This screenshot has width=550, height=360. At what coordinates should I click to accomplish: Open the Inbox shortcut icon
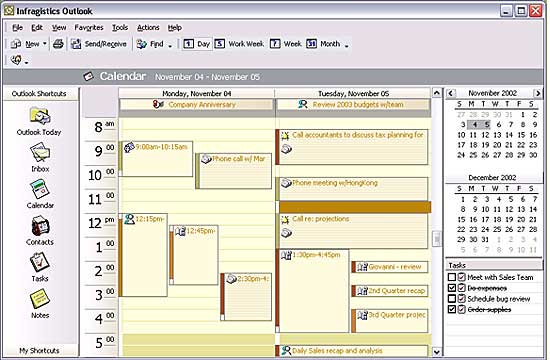pos(40,153)
